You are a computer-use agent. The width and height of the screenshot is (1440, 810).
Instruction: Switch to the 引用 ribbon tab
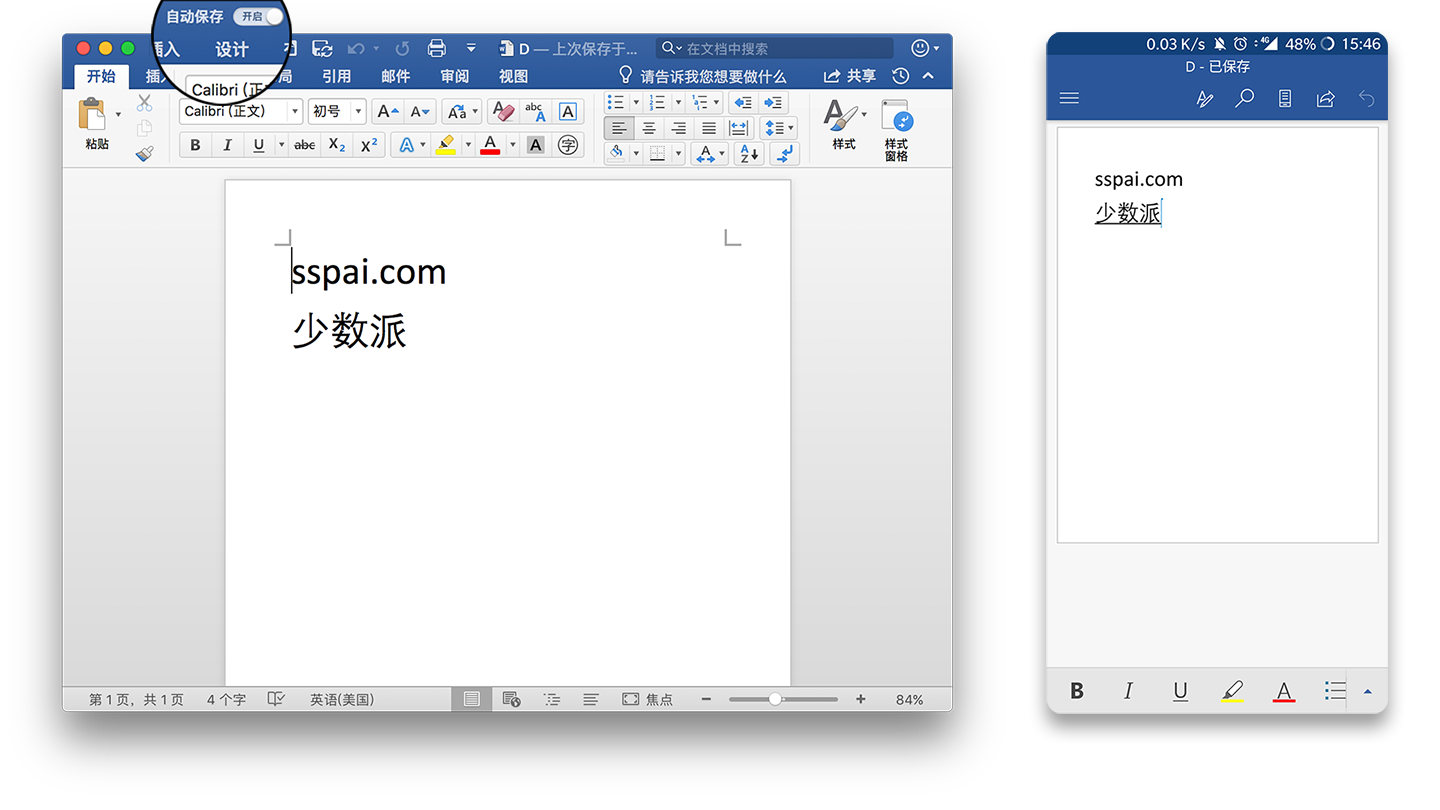(x=336, y=76)
